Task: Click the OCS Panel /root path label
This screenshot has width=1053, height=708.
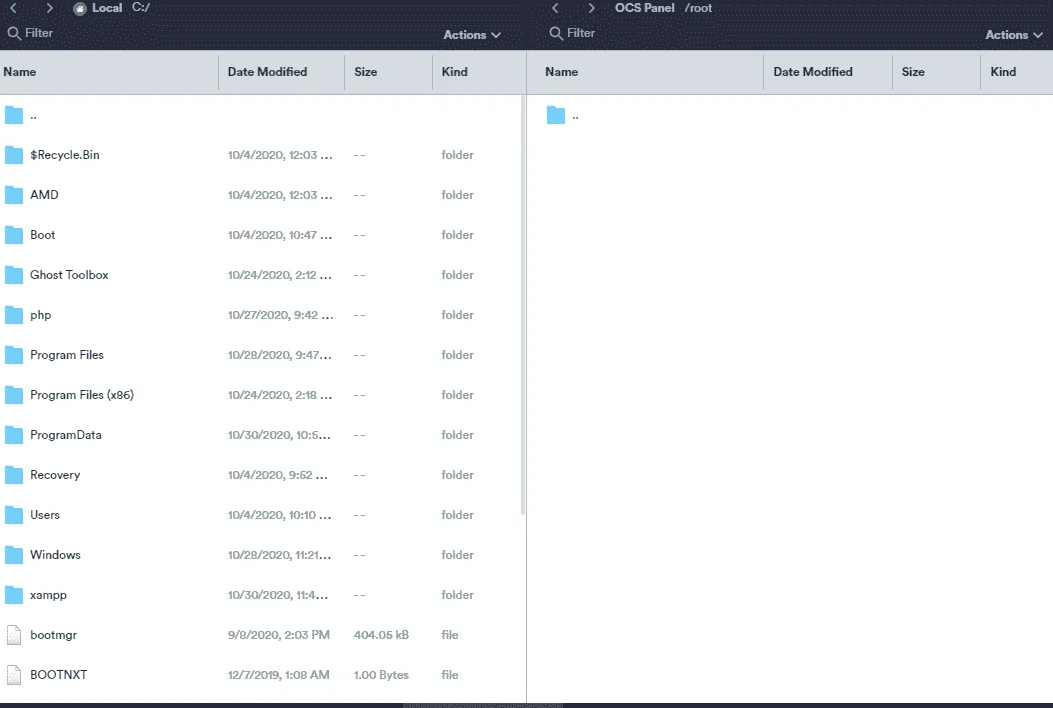Action: click(x=698, y=8)
